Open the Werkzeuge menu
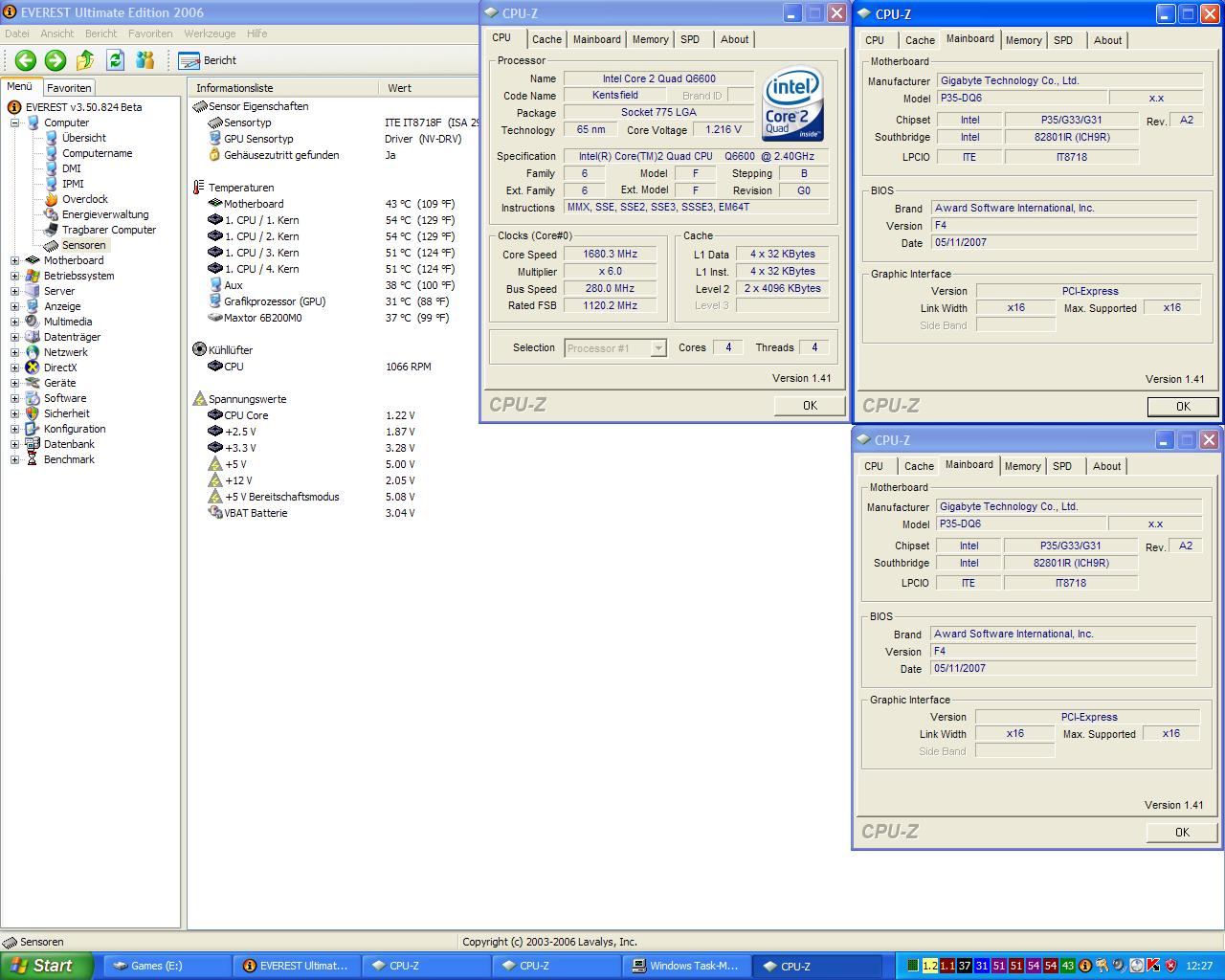 [210, 33]
